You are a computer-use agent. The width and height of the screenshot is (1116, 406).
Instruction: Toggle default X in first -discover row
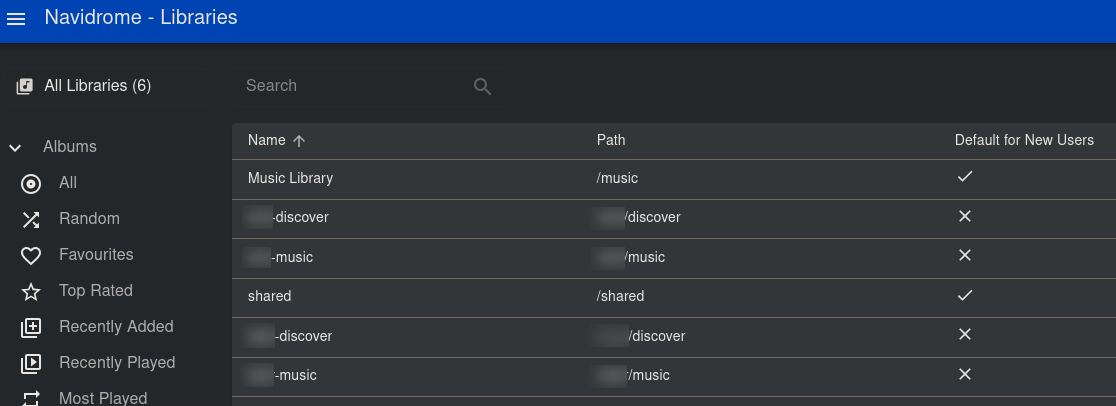coord(964,216)
